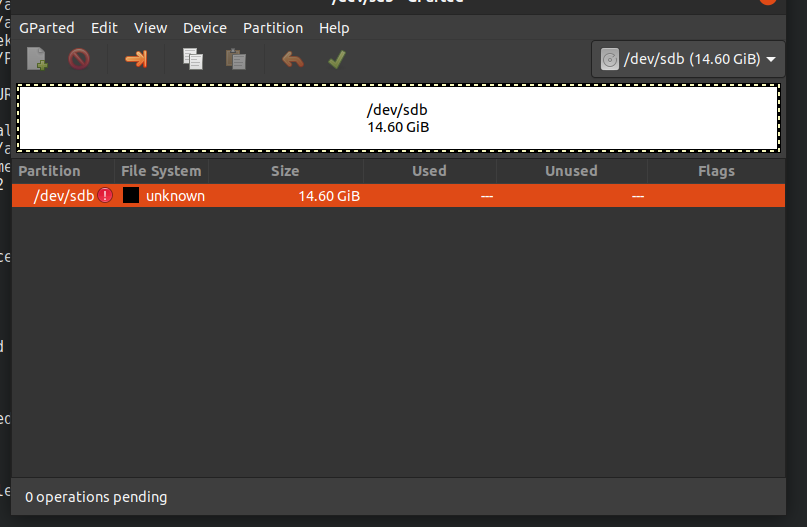Click the black unknown file system swatch

coord(131,196)
